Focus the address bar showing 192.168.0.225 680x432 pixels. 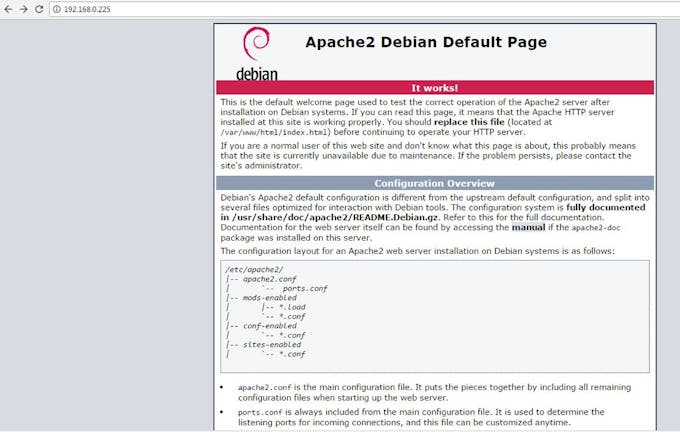click(364, 9)
